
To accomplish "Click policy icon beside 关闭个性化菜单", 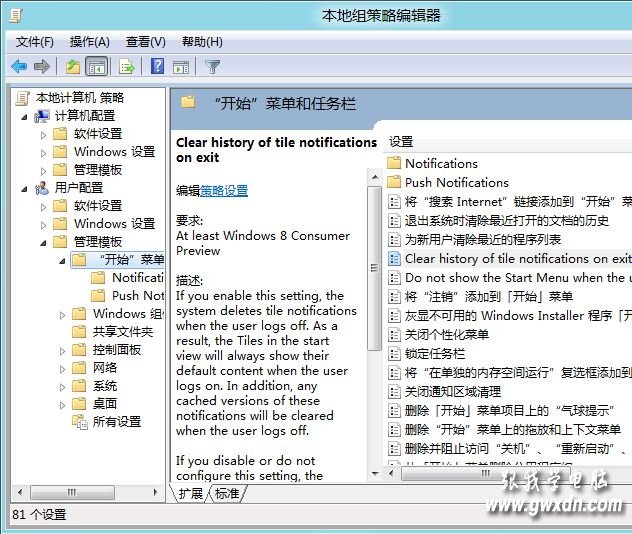I will pos(394,335).
